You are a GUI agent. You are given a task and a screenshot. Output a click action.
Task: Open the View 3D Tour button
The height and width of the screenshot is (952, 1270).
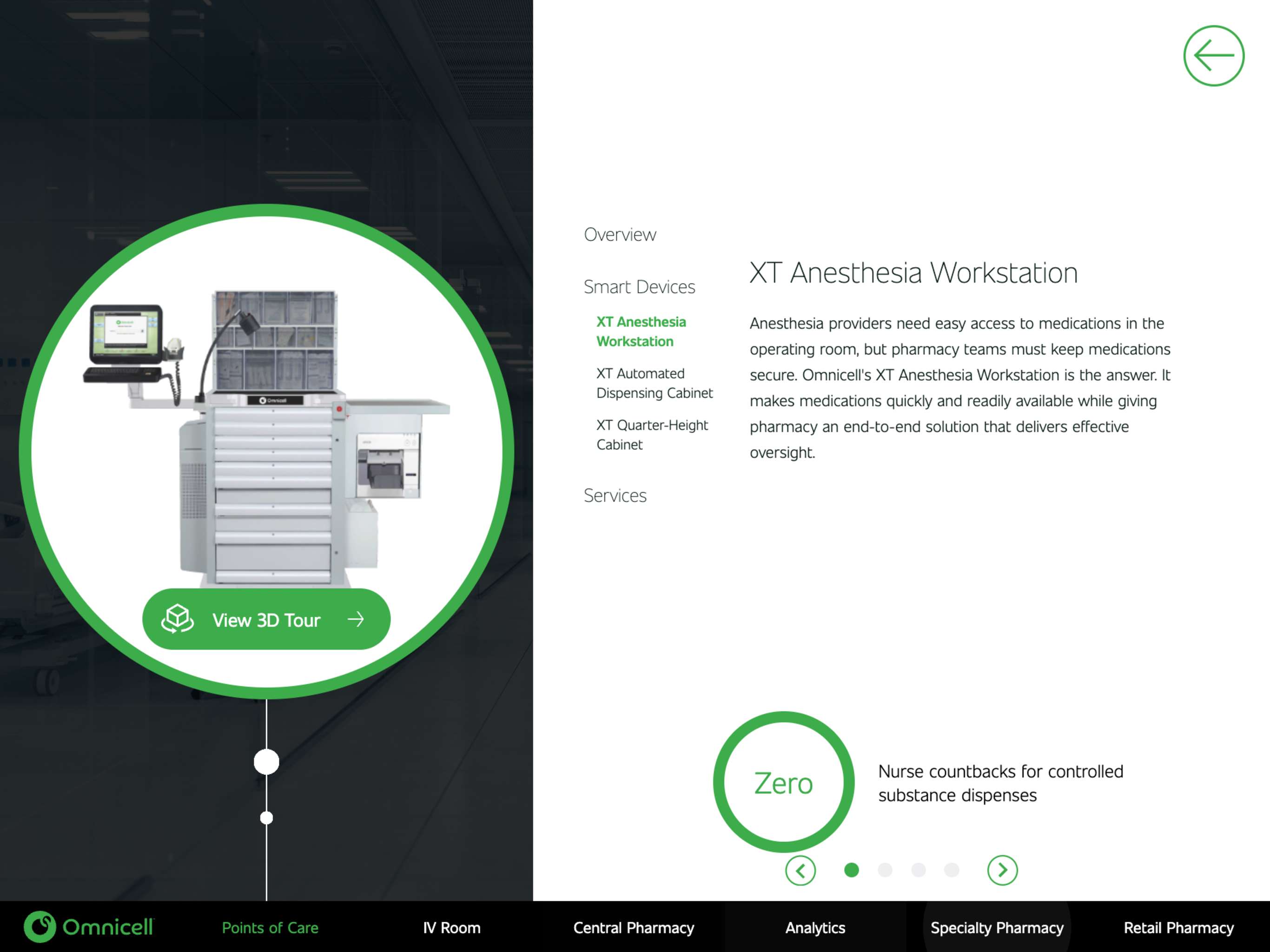click(266, 619)
